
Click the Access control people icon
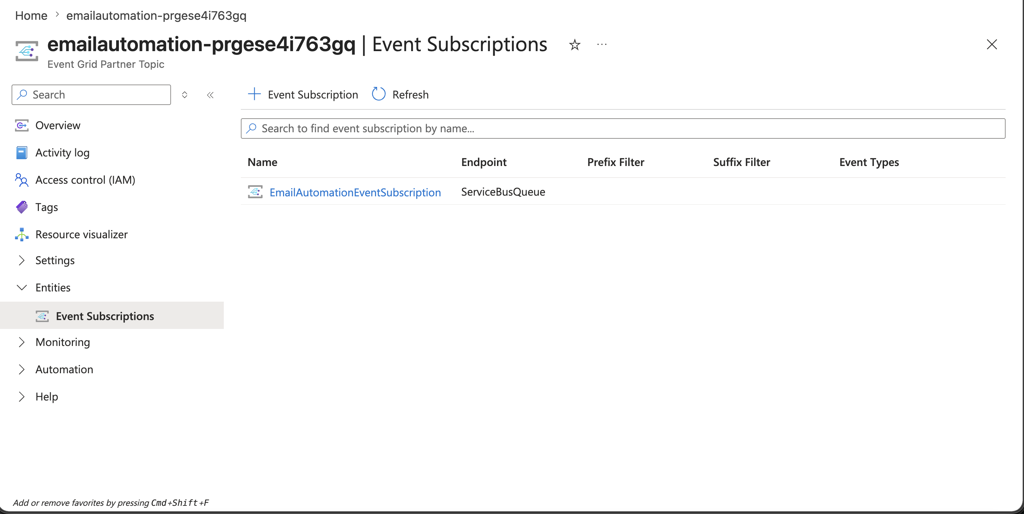tap(22, 180)
